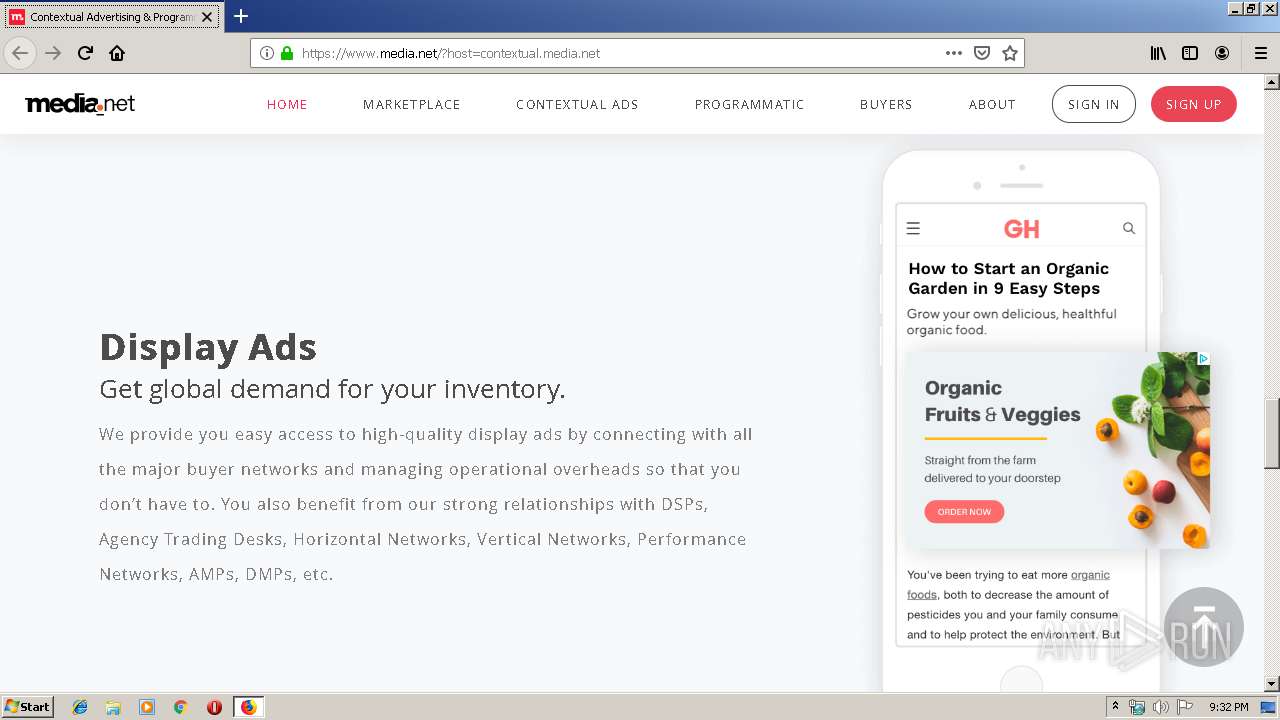Click the Display Ads heading
This screenshot has height=720, width=1280.
[x=208, y=347]
